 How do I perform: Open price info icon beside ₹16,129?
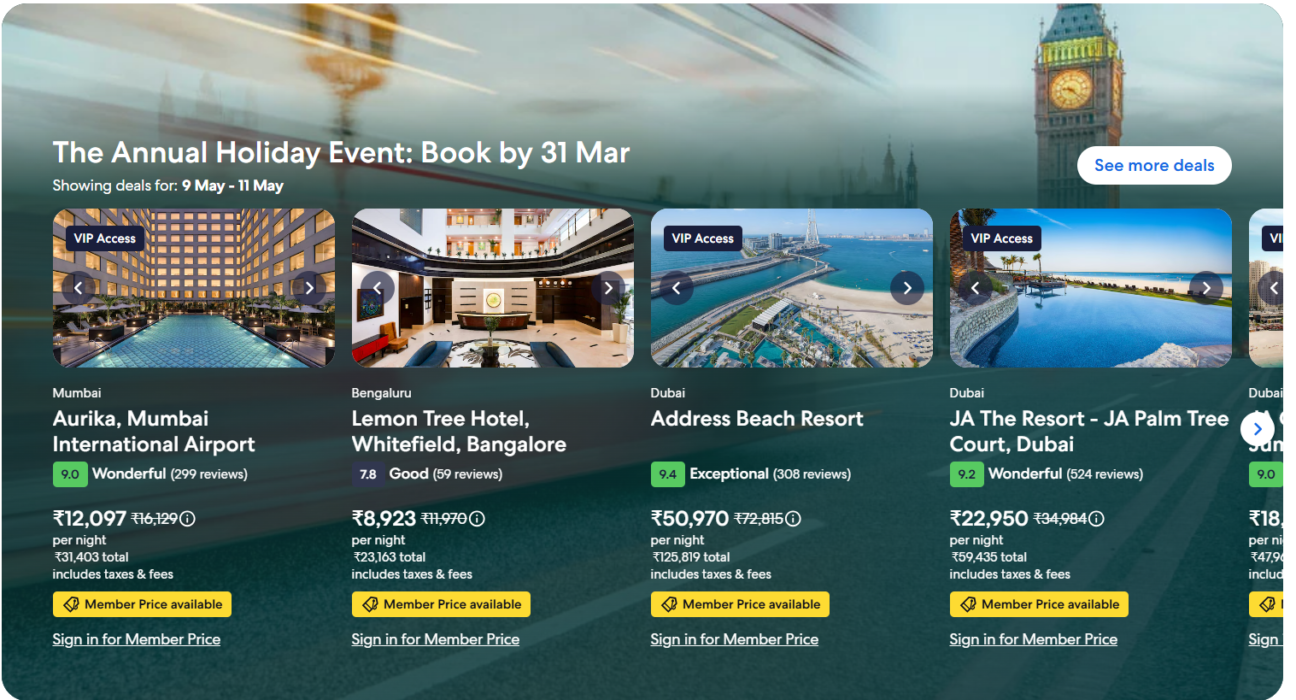[x=188, y=518]
